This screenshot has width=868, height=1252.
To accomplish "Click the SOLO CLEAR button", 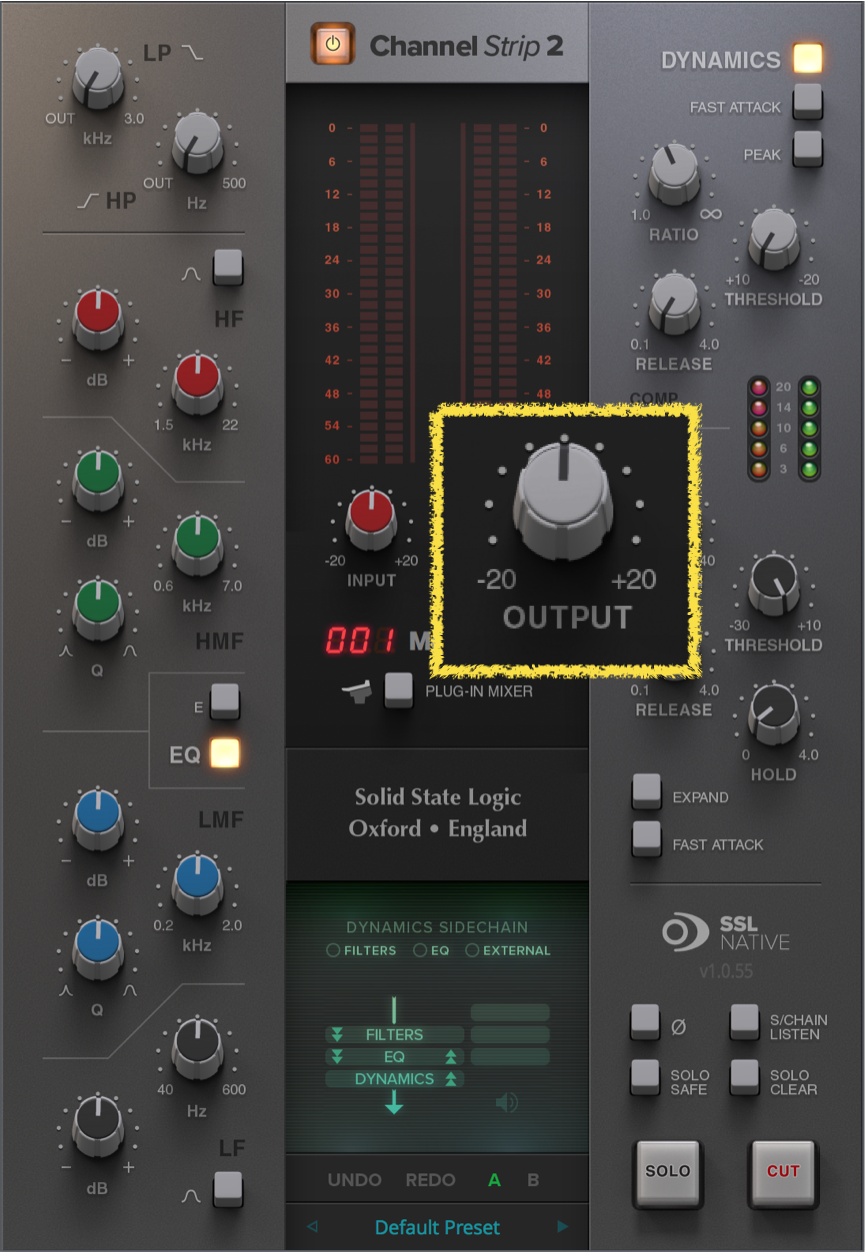I will click(745, 1076).
